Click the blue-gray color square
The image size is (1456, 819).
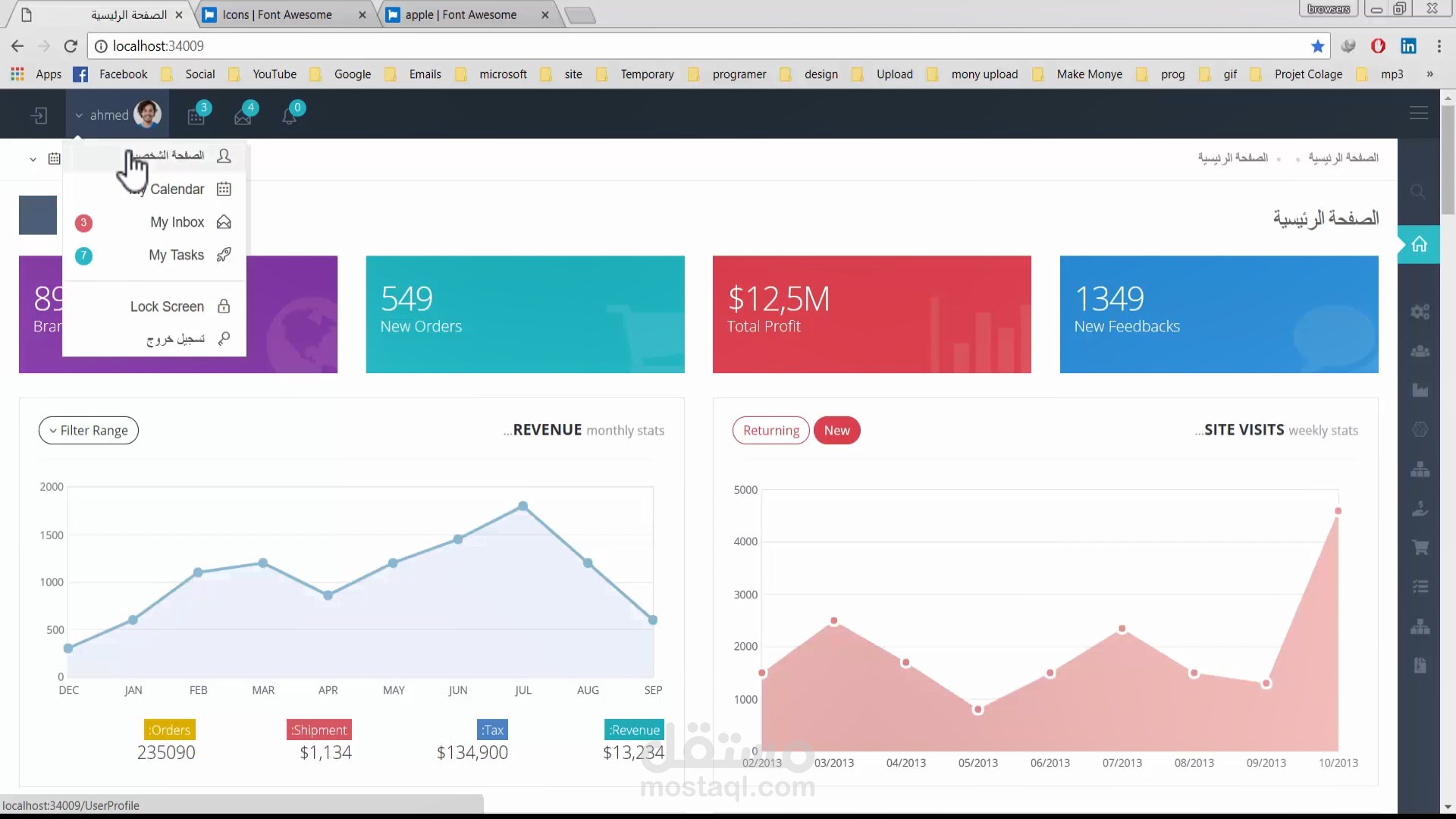[38, 215]
